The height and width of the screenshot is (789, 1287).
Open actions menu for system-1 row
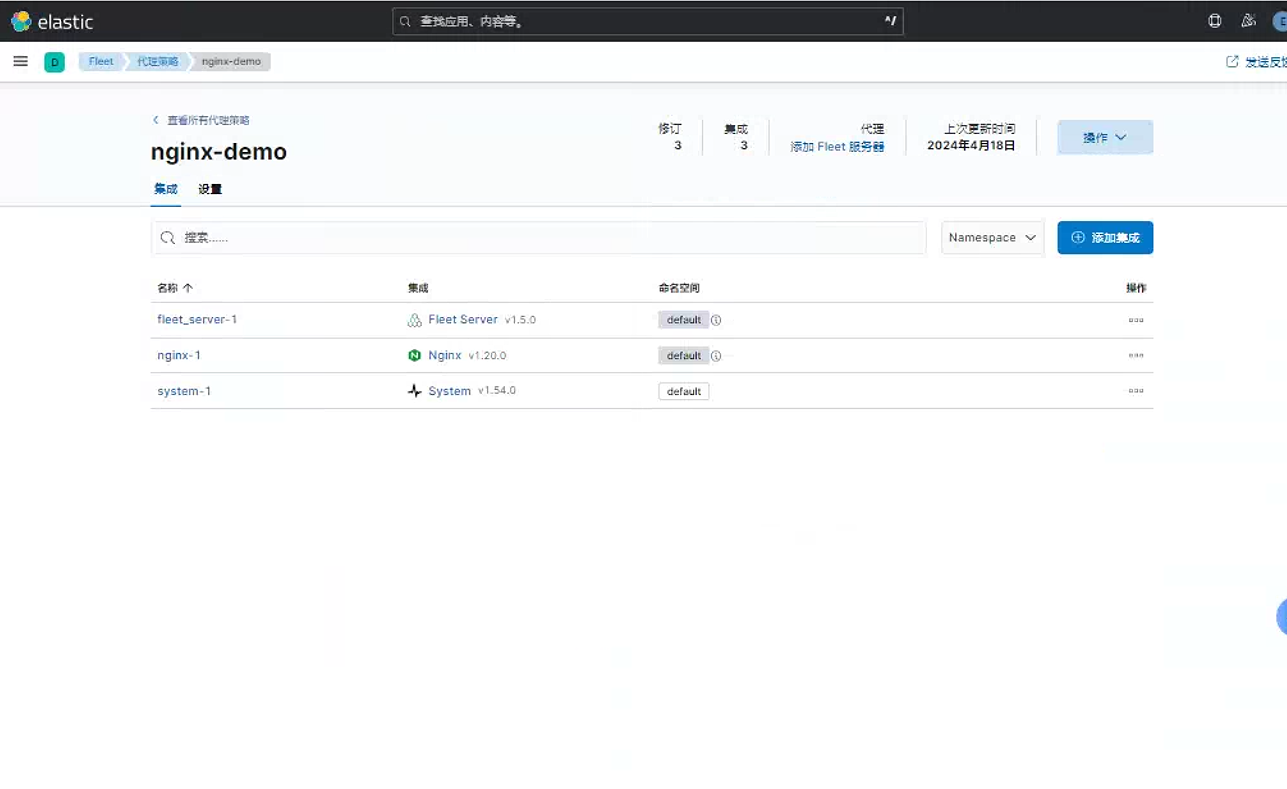(1135, 391)
